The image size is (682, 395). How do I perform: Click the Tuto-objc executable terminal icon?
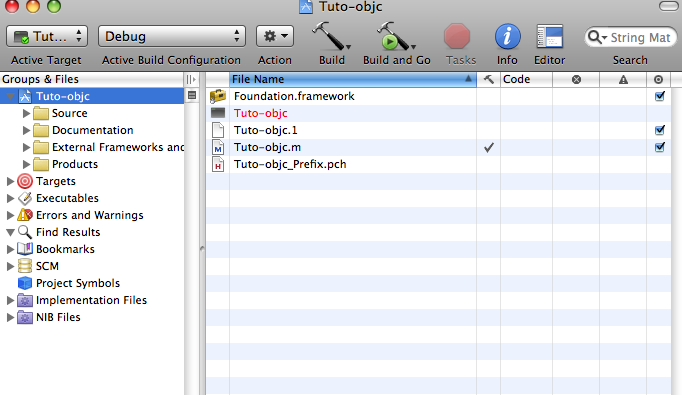click(218, 113)
